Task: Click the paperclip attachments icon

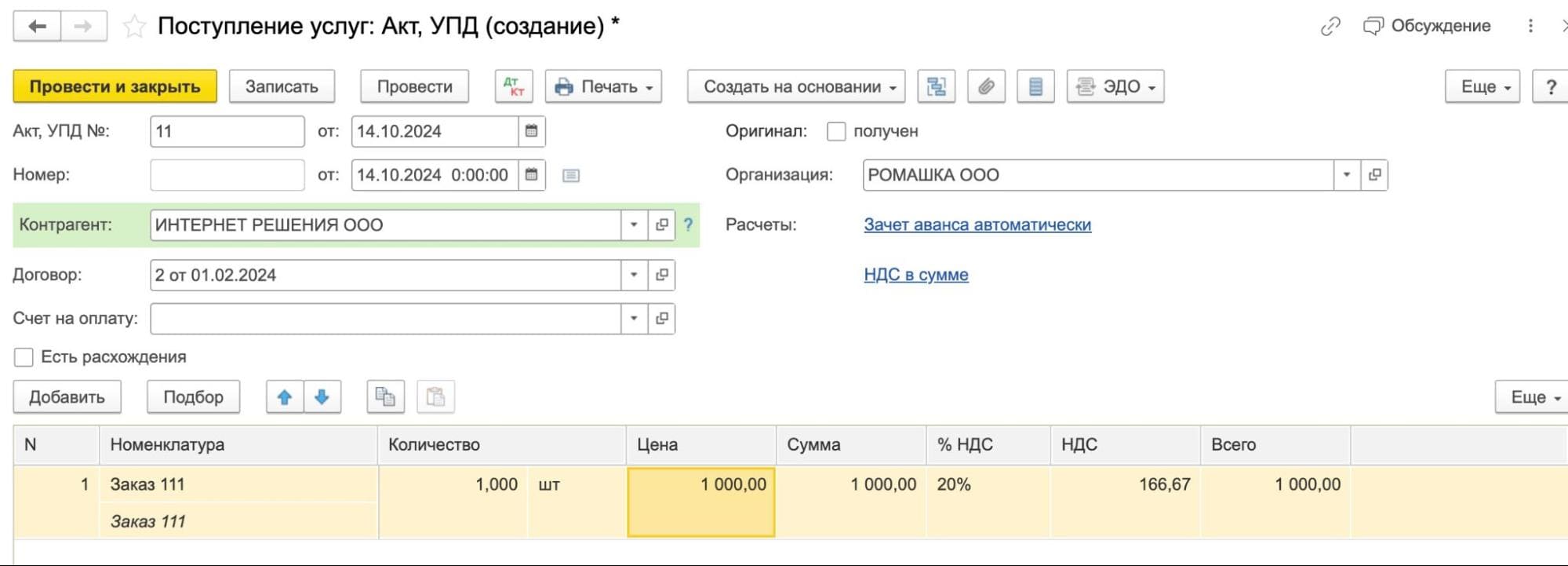Action: point(986,86)
